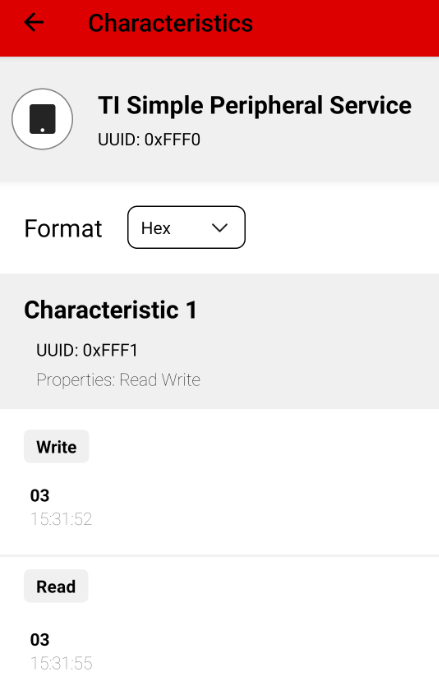
Task: Click the 15:31:55 read timestamp
Action: coord(61,663)
